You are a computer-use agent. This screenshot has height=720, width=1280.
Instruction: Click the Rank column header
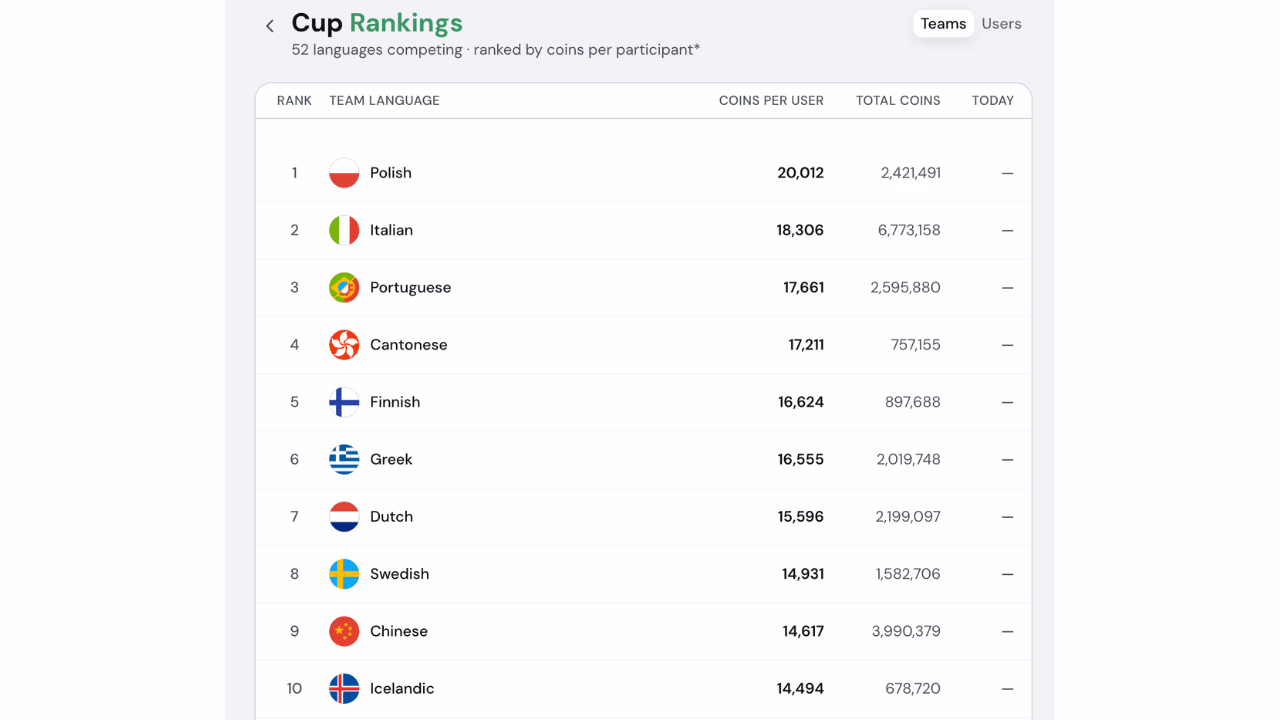294,100
